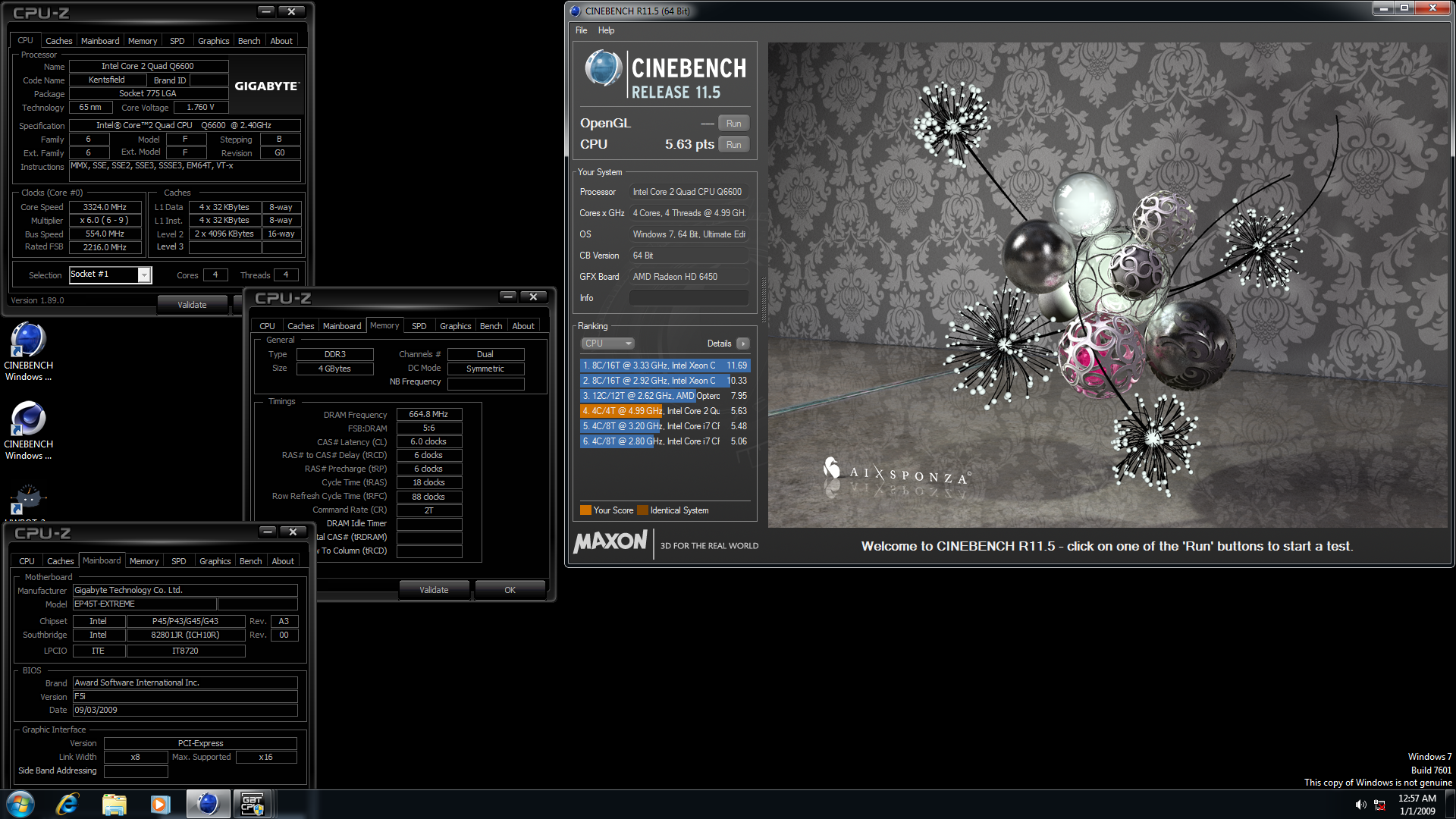
Task: Click the MAXON logo
Action: click(610, 541)
